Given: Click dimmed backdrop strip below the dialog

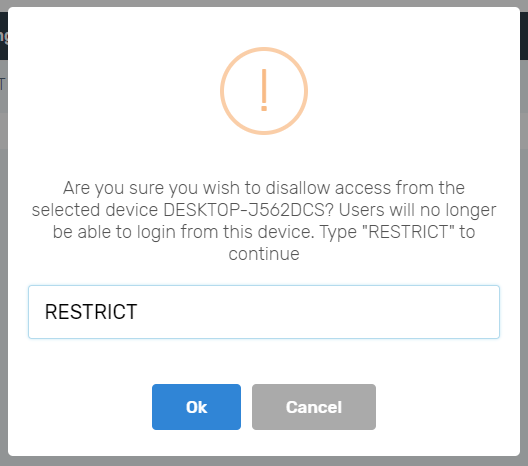Looking at the screenshot, I should point(264,461).
